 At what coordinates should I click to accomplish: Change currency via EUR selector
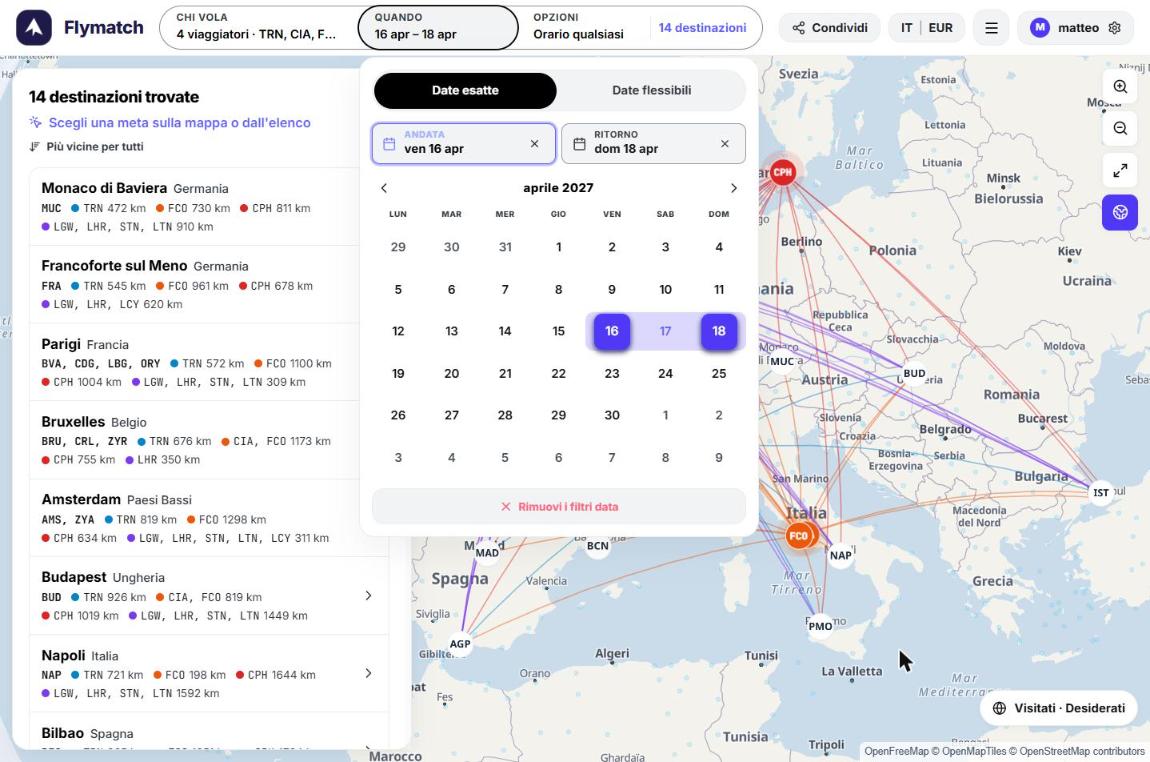click(940, 28)
